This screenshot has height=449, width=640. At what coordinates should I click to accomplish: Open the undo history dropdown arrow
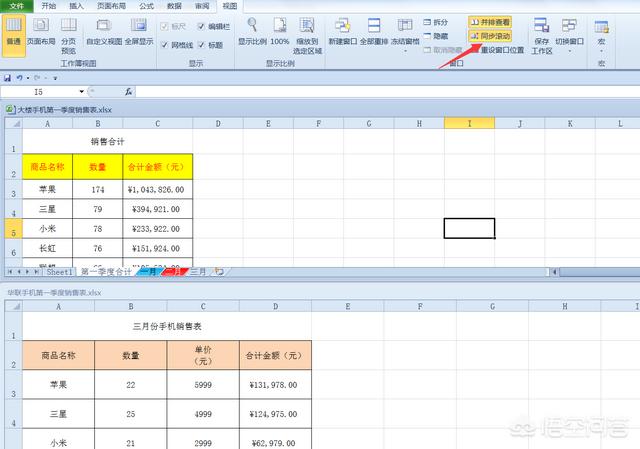click(28, 78)
